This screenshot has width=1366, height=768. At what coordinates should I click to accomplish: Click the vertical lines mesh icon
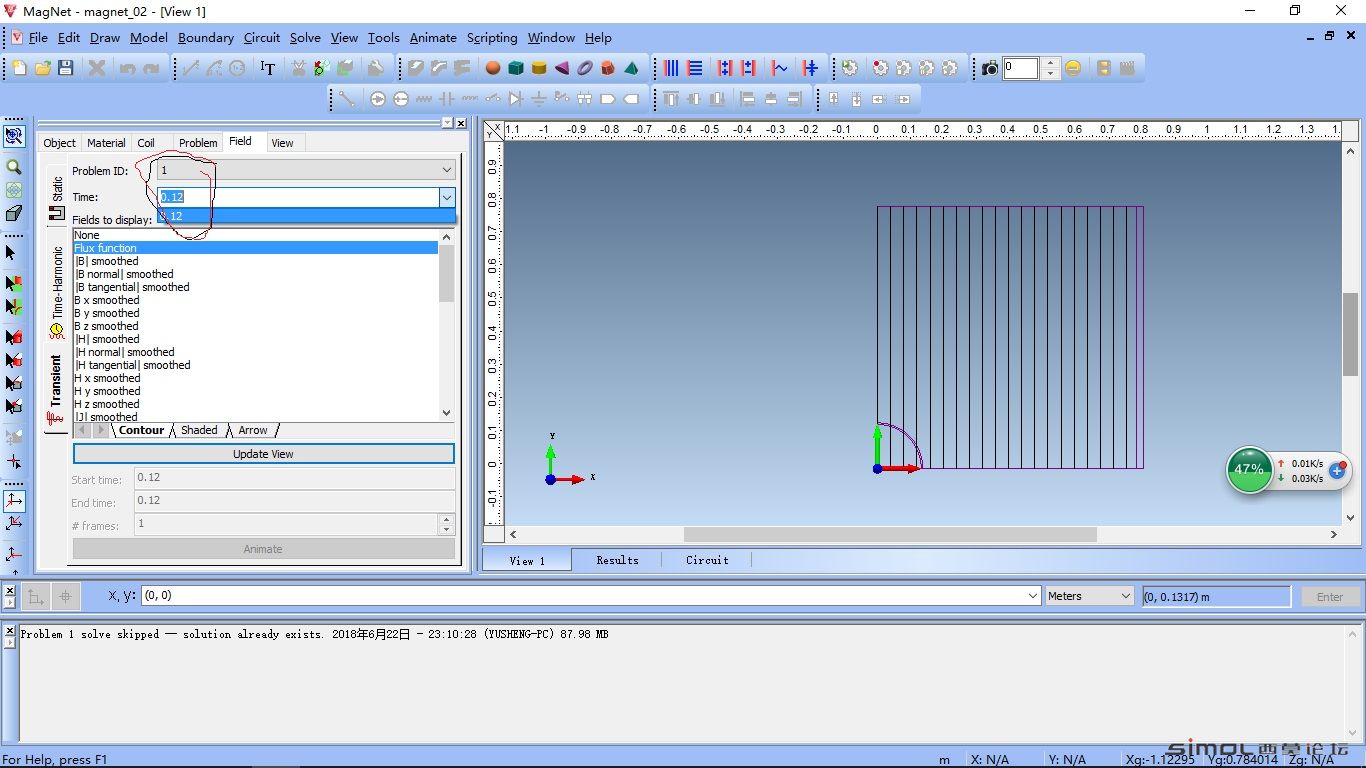pos(671,68)
